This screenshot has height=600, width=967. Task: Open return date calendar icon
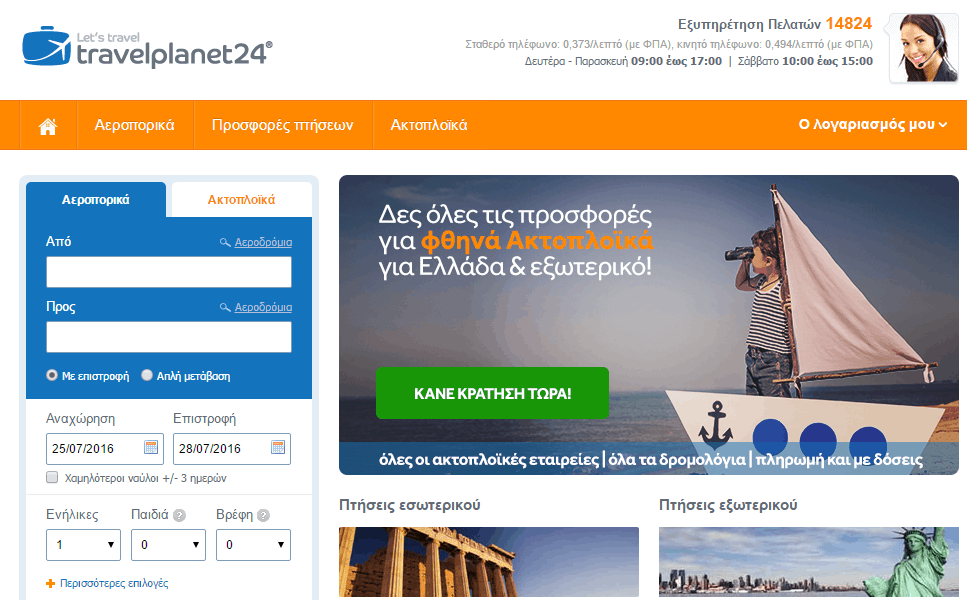(278, 447)
